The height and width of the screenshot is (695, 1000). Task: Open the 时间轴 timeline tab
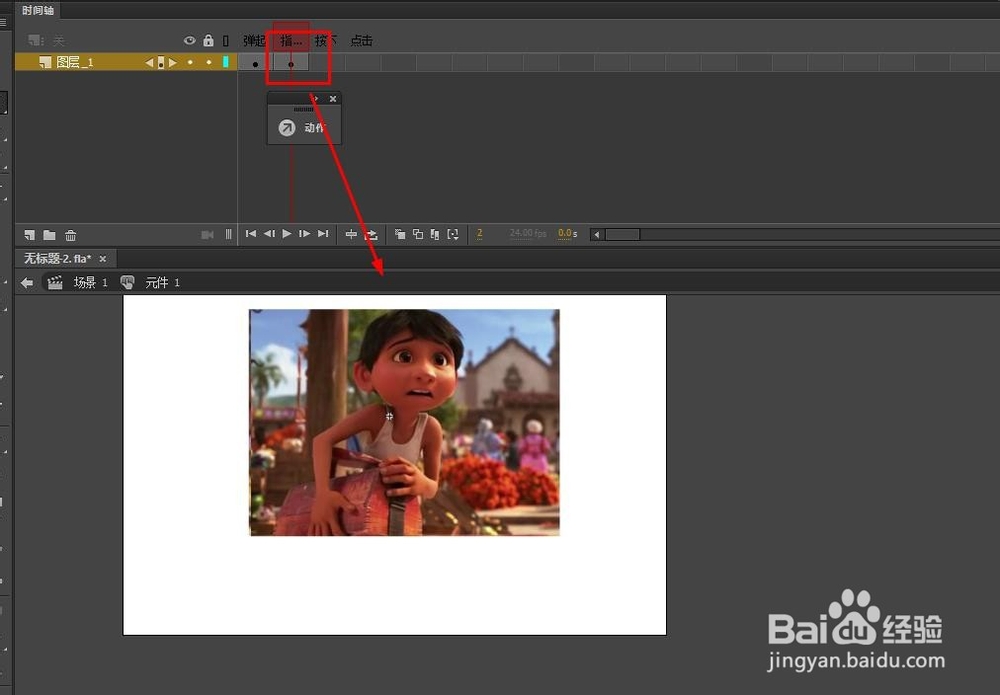pos(38,10)
